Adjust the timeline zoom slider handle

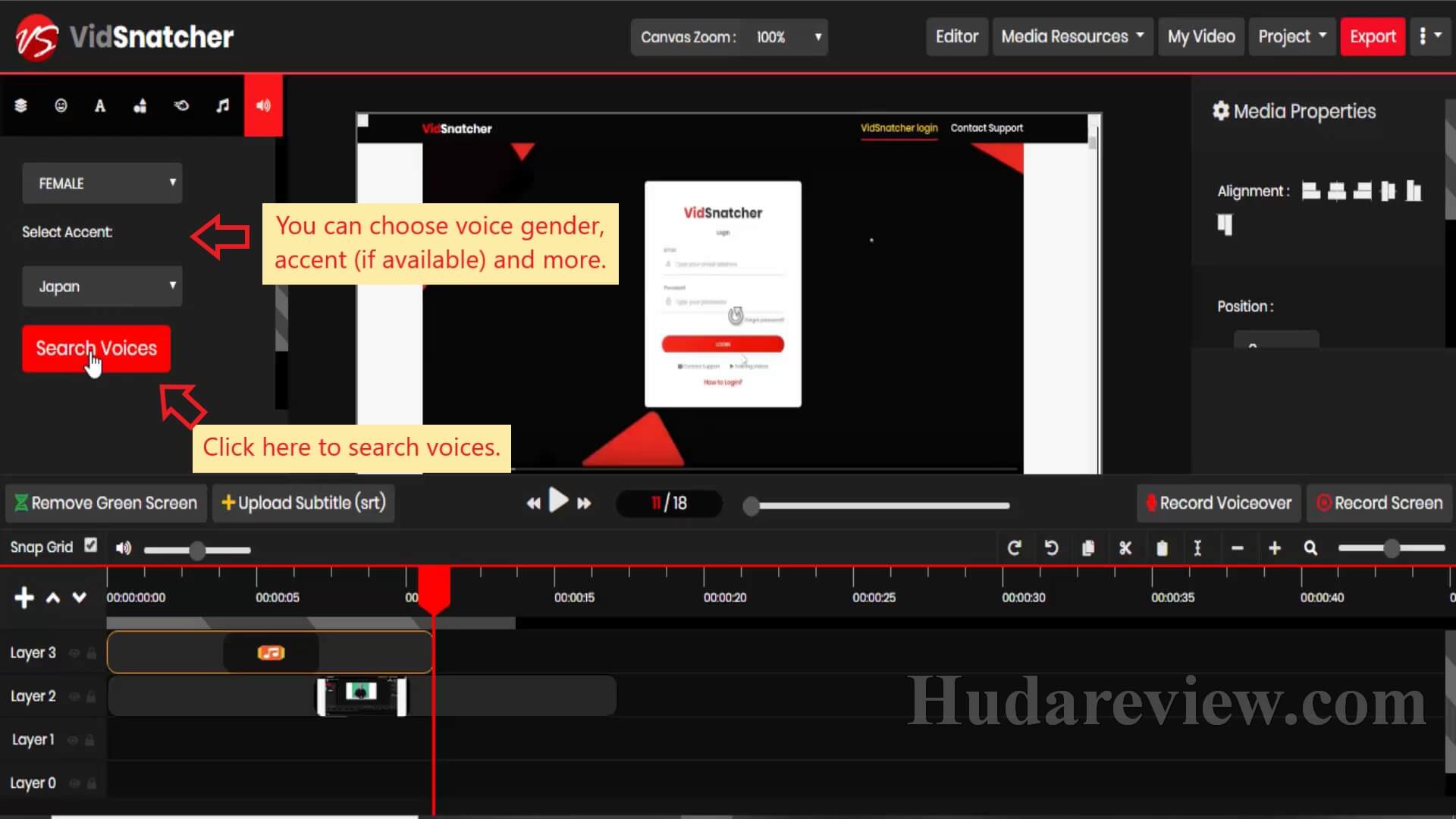point(1392,548)
